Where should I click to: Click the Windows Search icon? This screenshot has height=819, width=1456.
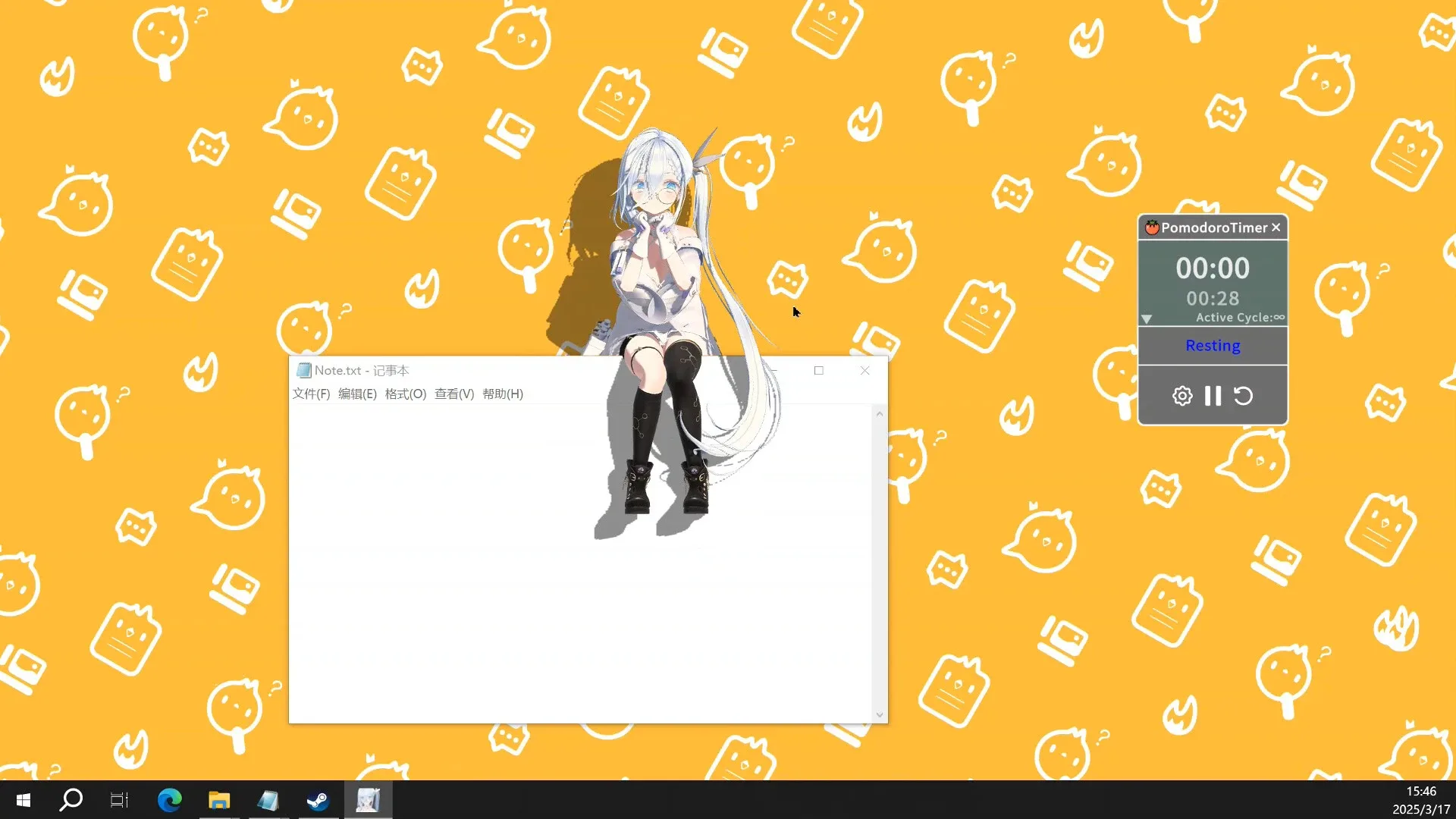(70, 800)
